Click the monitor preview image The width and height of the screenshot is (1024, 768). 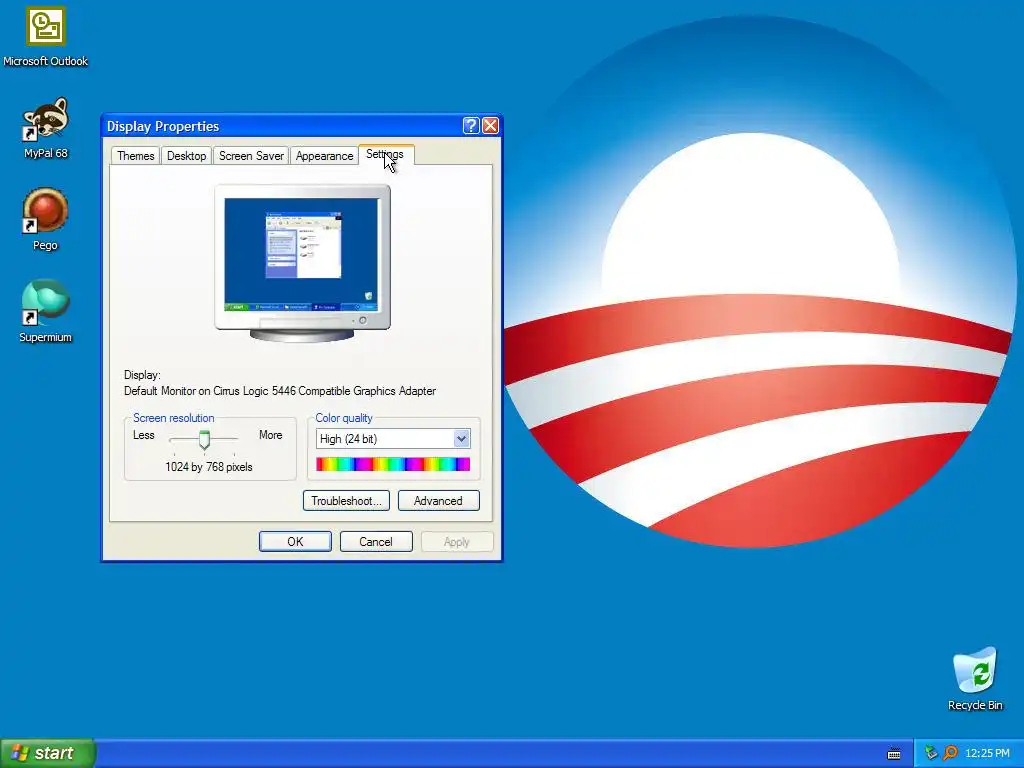(302, 263)
